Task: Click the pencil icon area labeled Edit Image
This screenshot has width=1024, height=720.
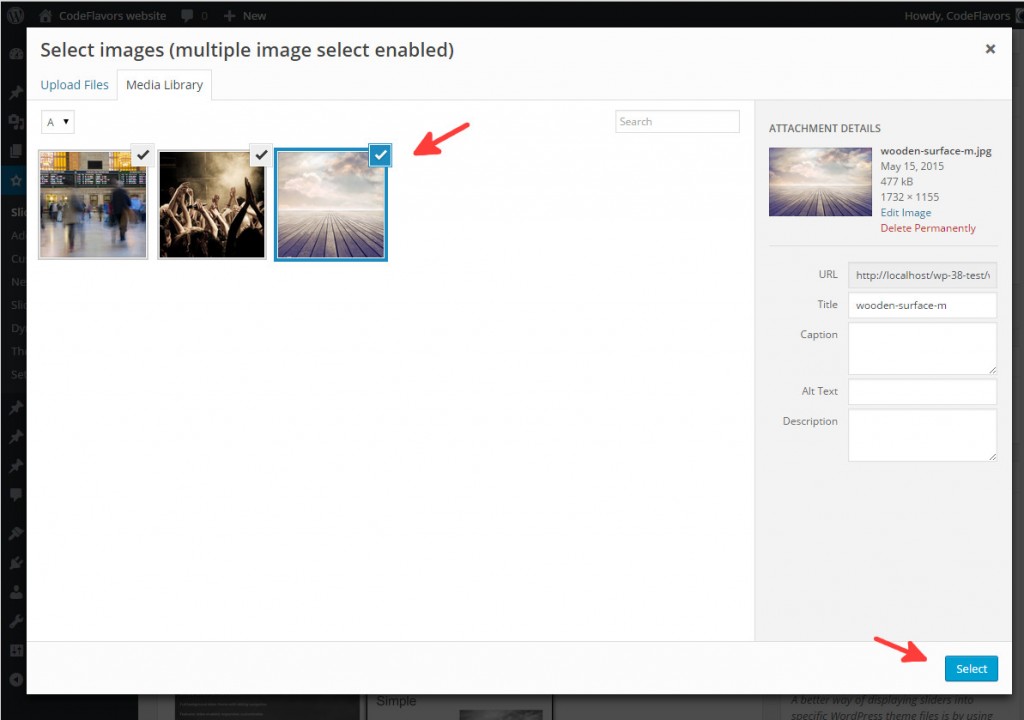Action: 905,212
